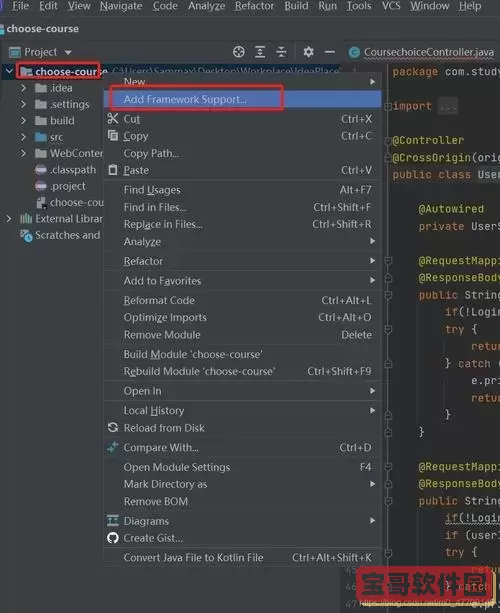This screenshot has height=613, width=500.
Task: Click the compare icon beside Compare With
Action: (113, 447)
